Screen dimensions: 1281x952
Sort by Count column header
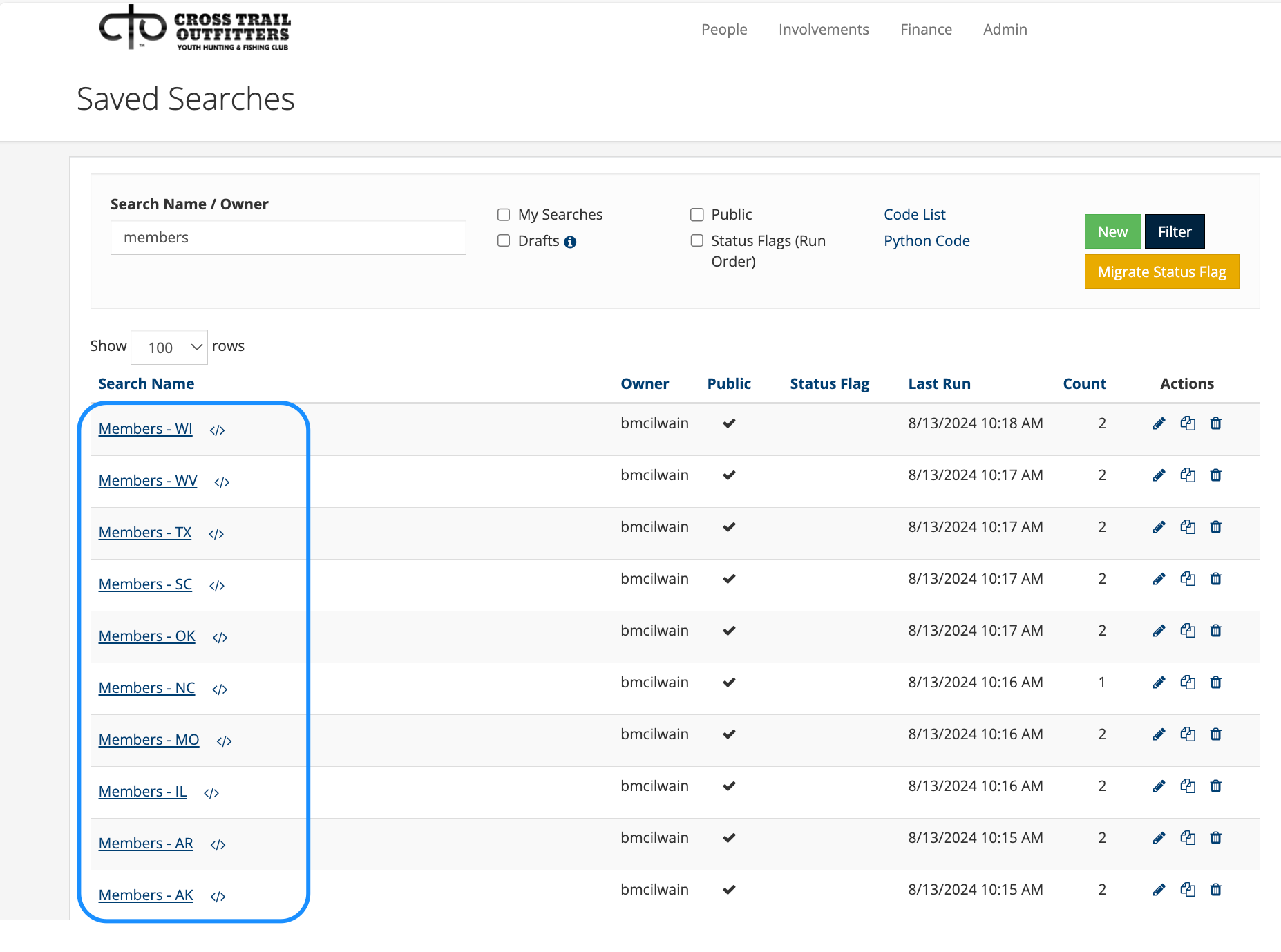(1084, 384)
